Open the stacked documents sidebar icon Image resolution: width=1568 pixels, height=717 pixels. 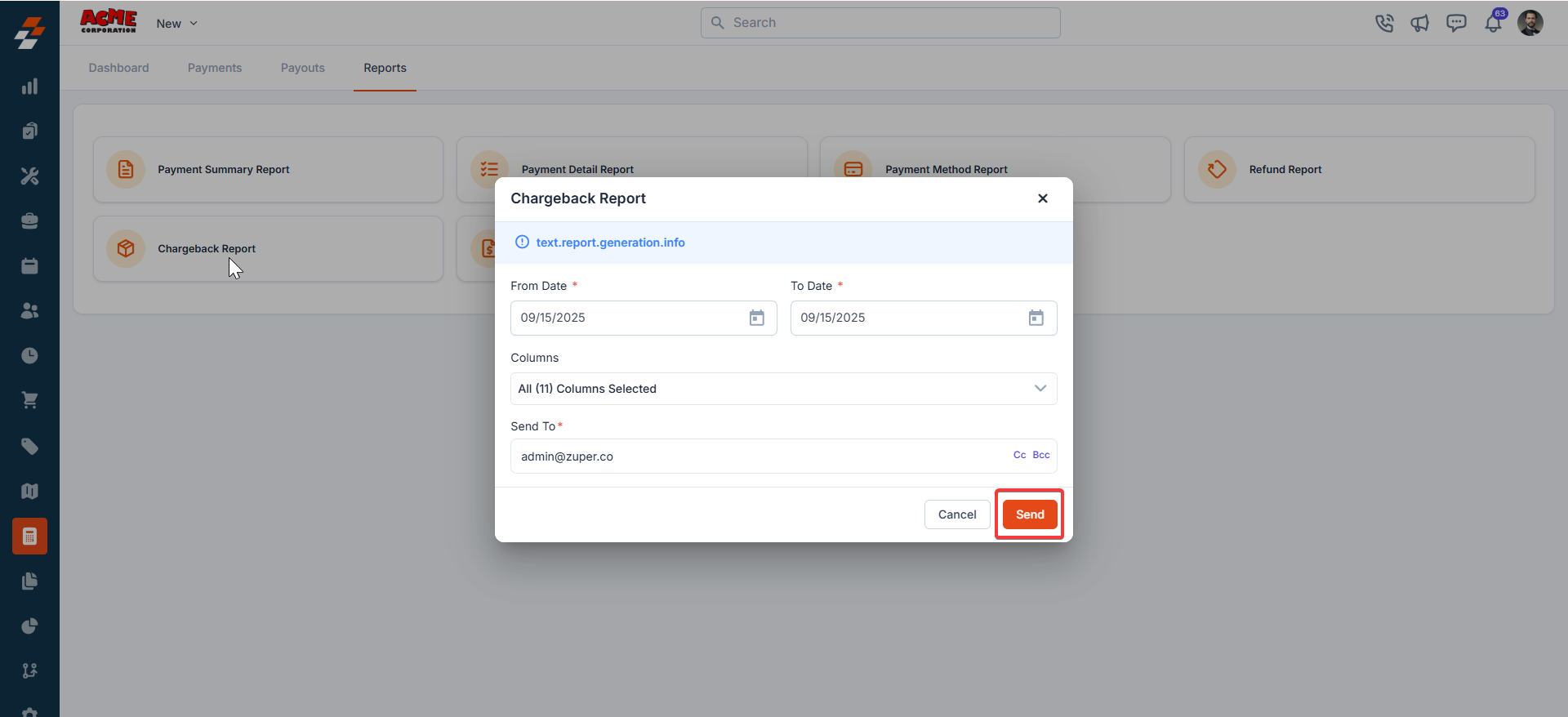(29, 581)
